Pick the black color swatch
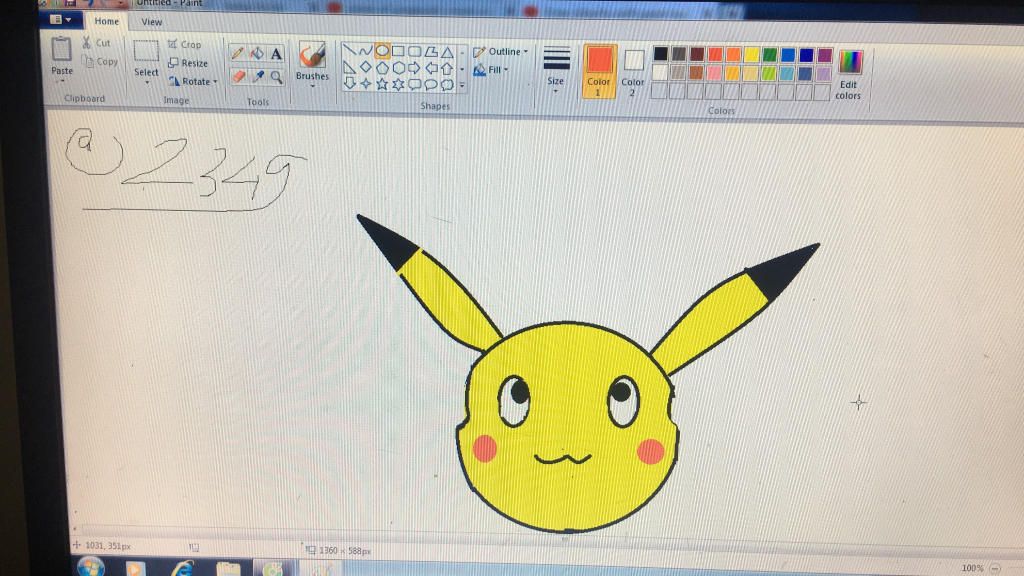Viewport: 1024px width, 576px height. click(x=661, y=54)
